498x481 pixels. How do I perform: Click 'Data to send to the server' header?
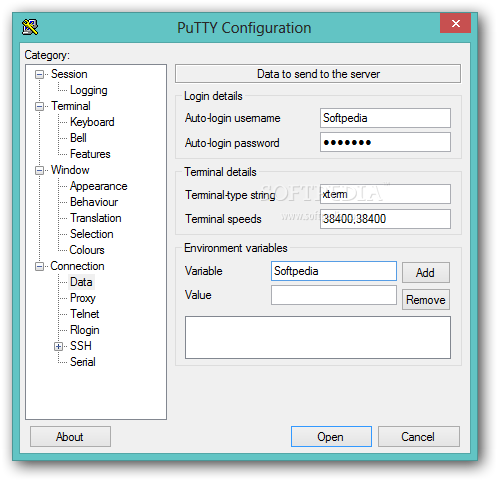pos(318,74)
